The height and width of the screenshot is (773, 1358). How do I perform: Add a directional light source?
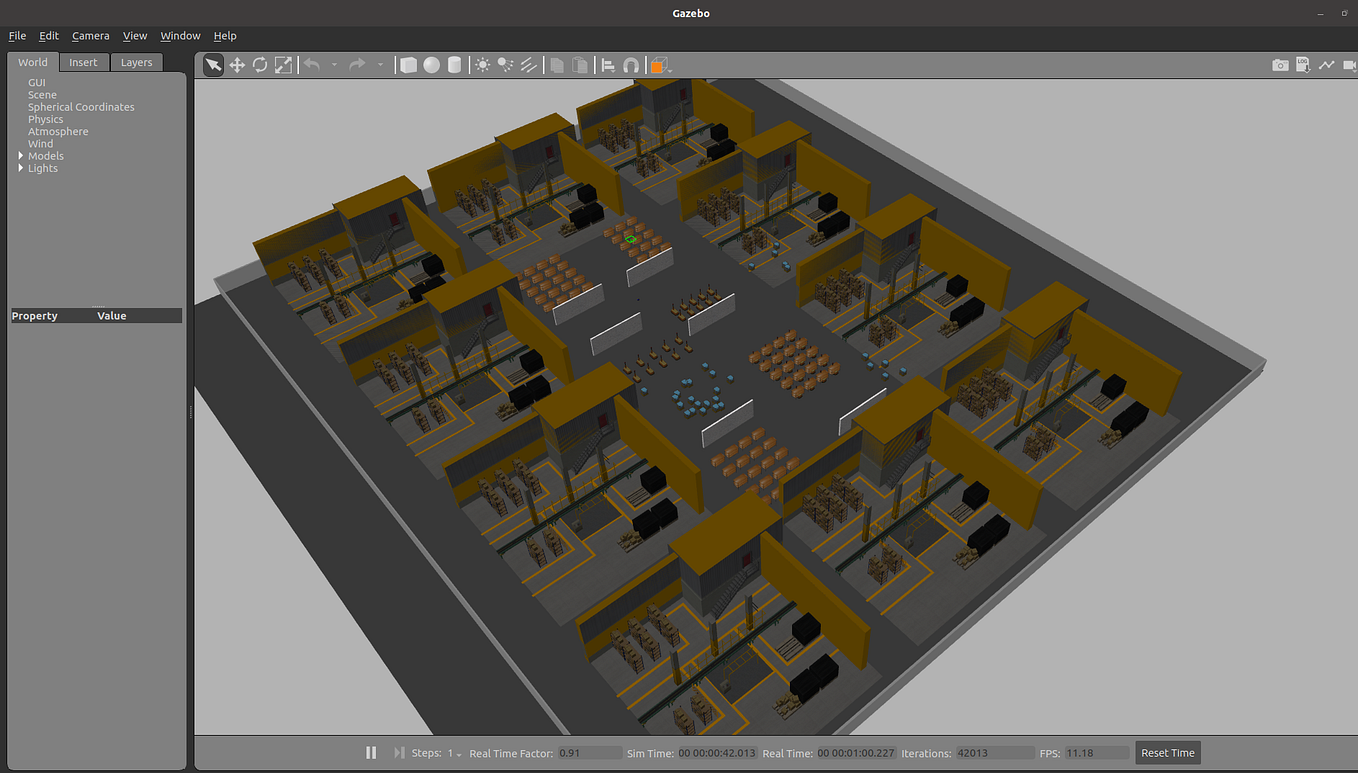click(x=527, y=64)
